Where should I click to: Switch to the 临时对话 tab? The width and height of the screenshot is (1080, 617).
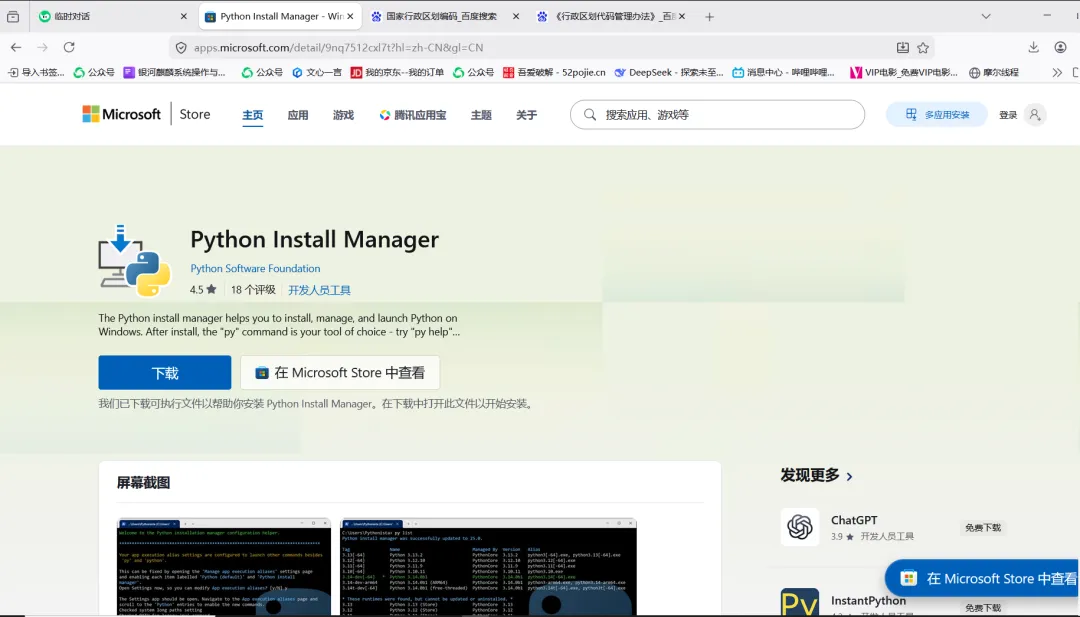coord(113,17)
